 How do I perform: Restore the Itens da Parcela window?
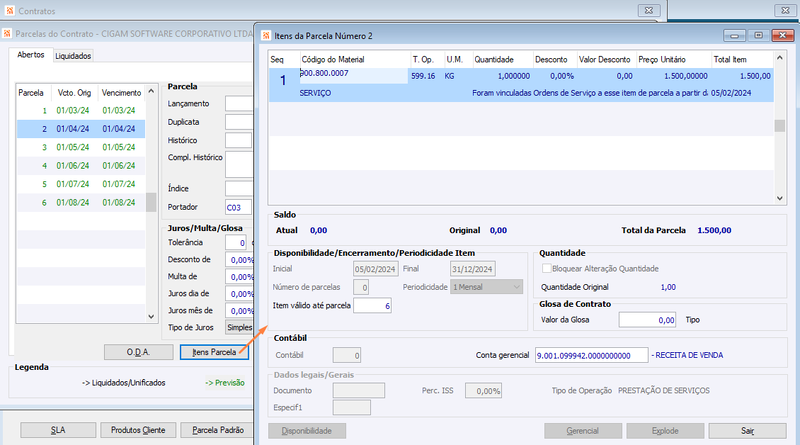coord(759,35)
